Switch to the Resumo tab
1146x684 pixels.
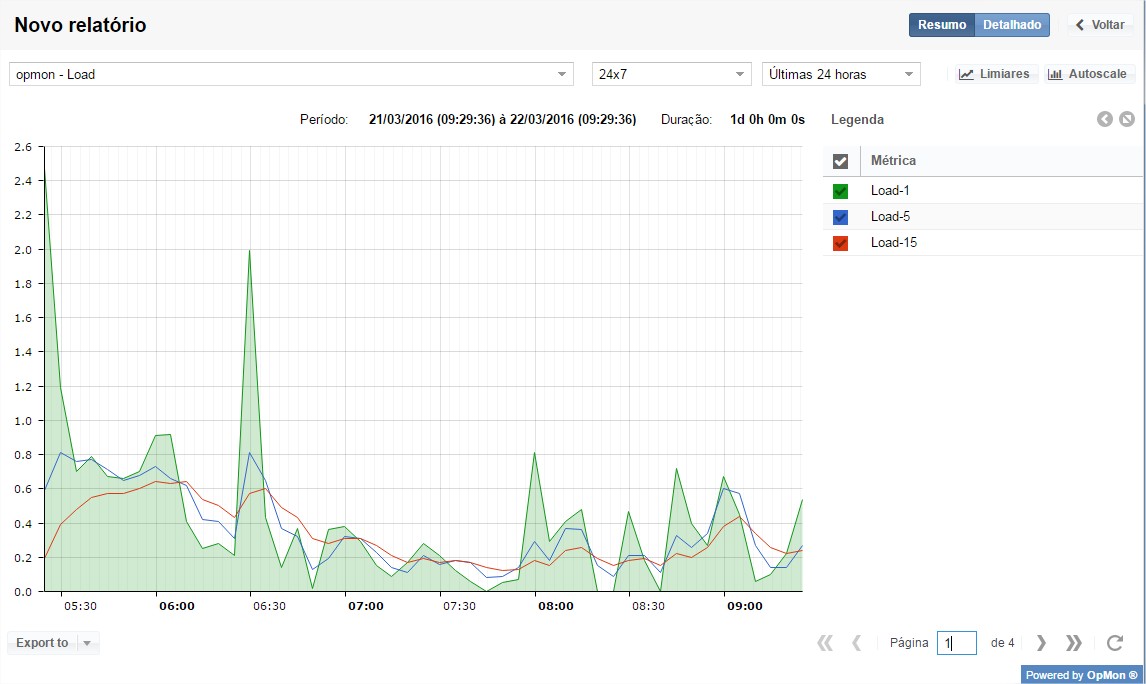(942, 25)
